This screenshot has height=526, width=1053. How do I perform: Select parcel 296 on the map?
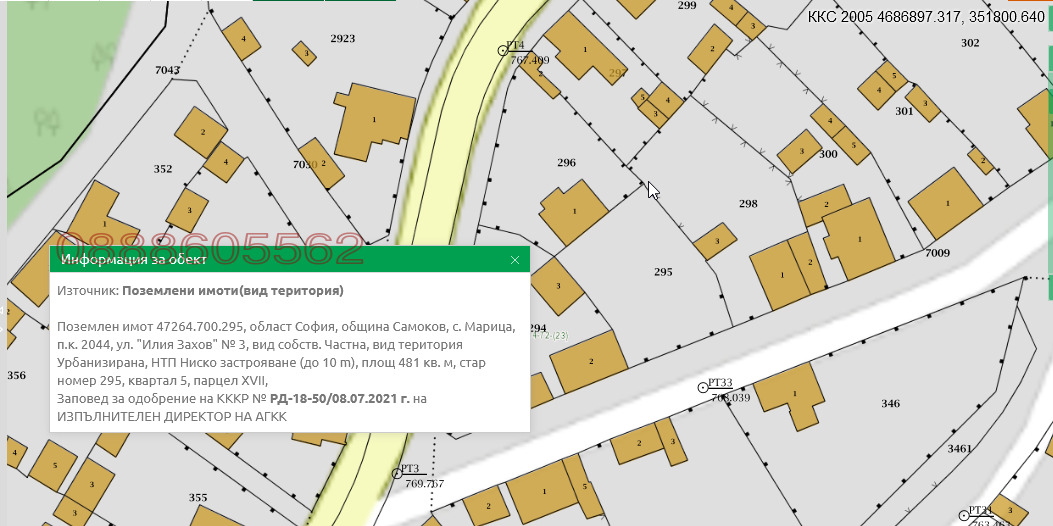click(x=567, y=162)
